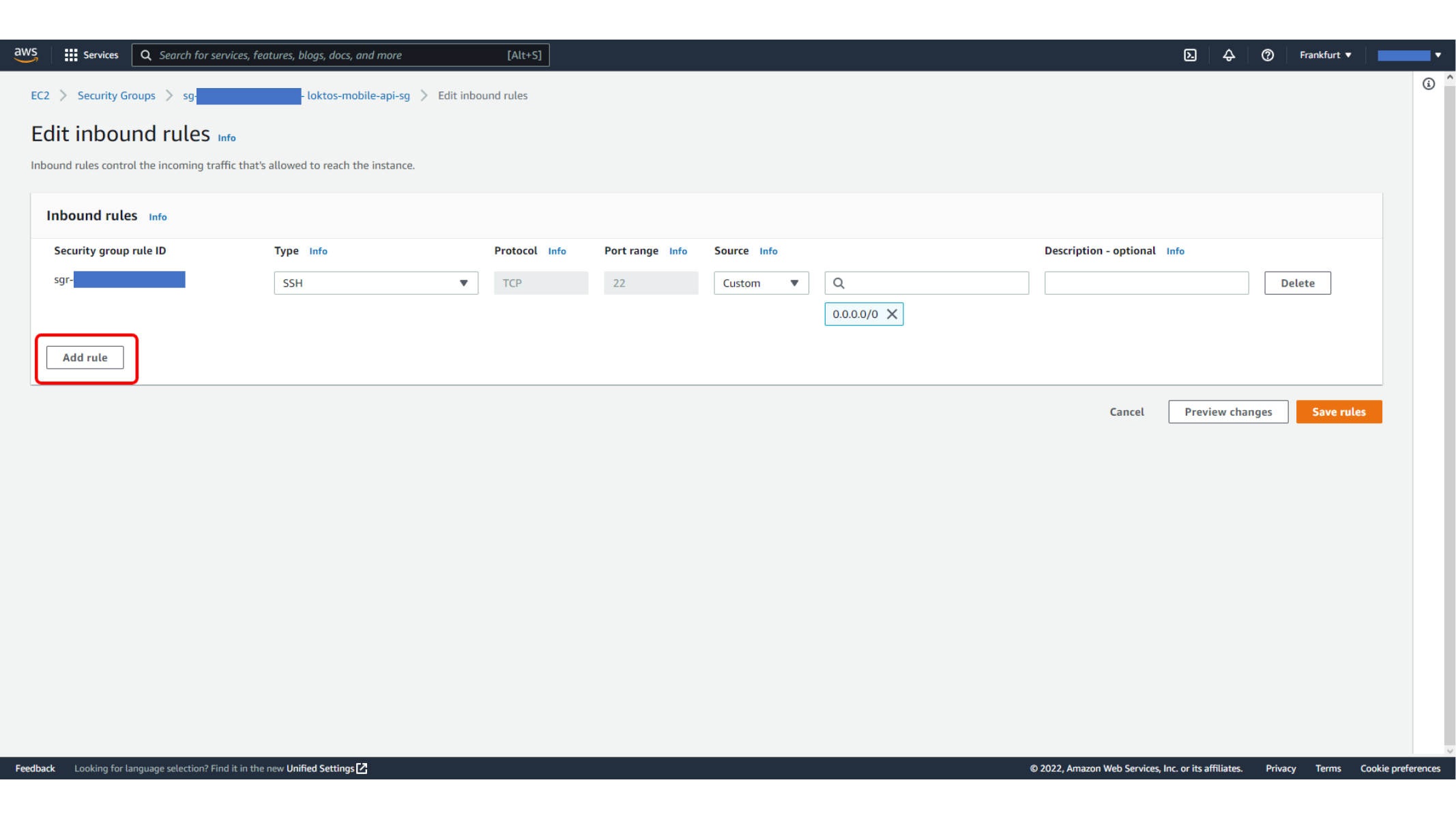Open Terms footer link
The height and width of the screenshot is (819, 1456).
tap(1328, 768)
